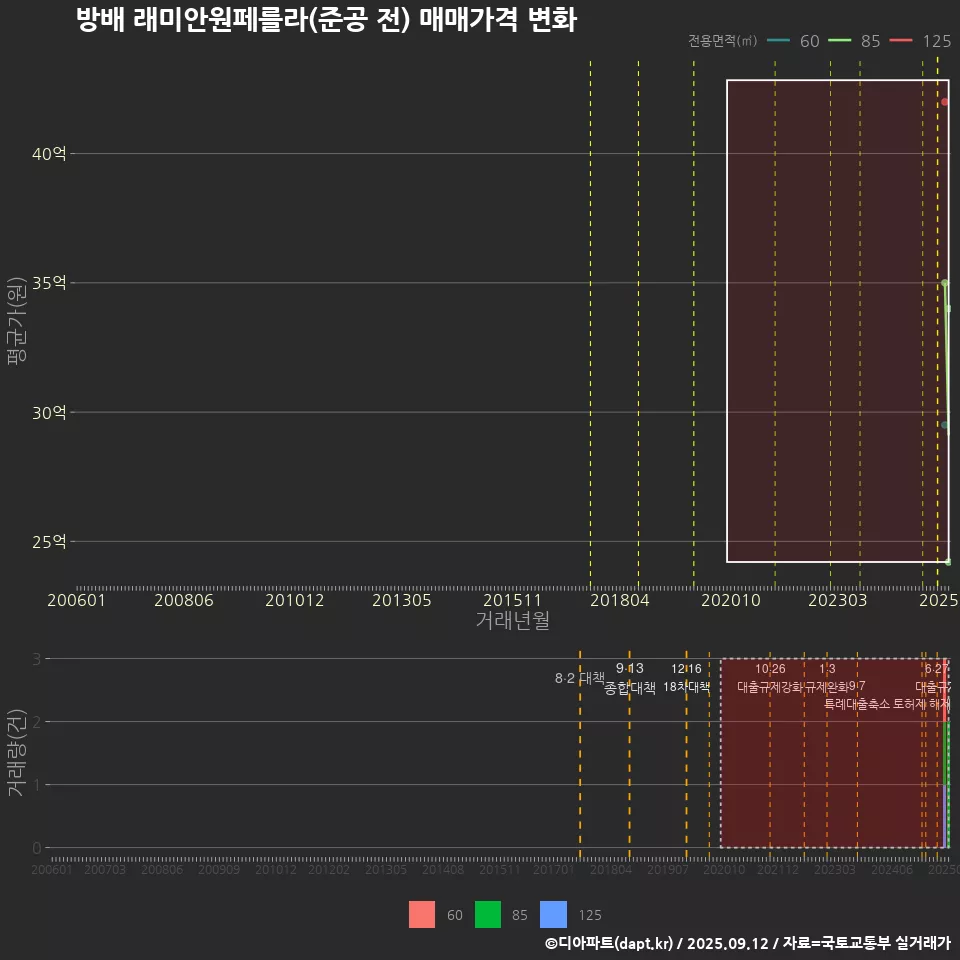Click the green 85㎡ line swatch in top legend
The height and width of the screenshot is (960, 960).
coord(839,40)
